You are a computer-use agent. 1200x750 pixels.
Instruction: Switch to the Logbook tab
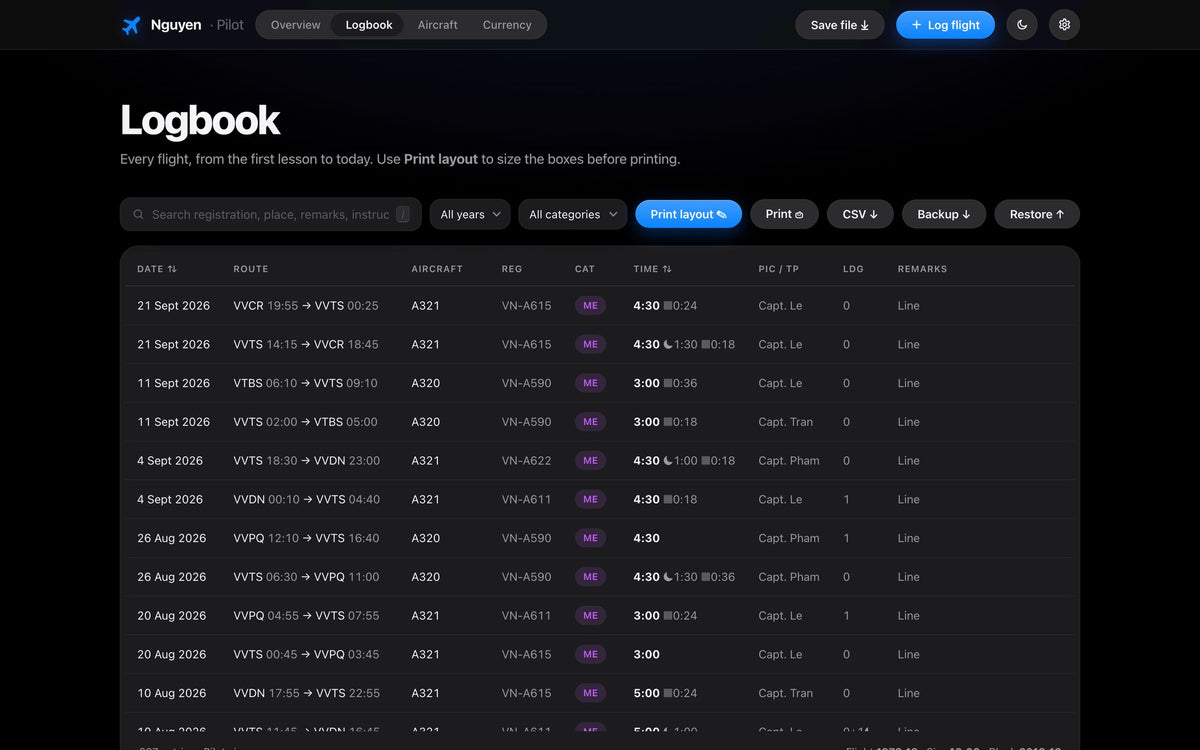[x=369, y=25]
